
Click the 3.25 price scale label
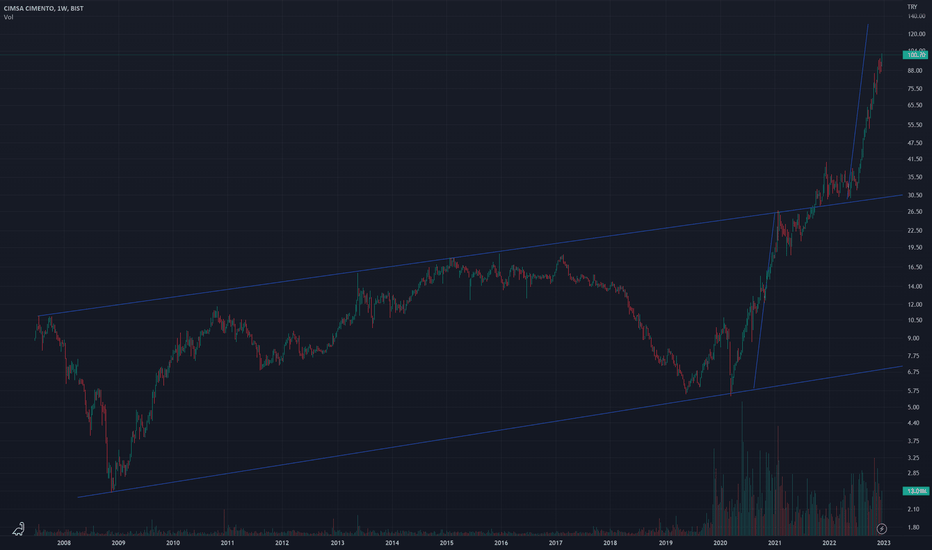(914, 458)
